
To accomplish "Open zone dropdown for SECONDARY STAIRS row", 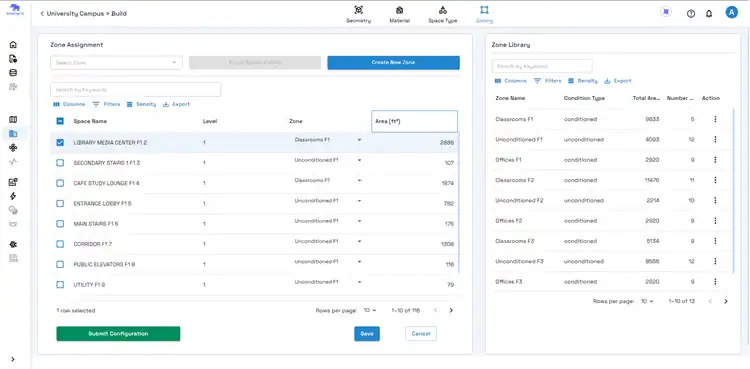I will point(328,160).
